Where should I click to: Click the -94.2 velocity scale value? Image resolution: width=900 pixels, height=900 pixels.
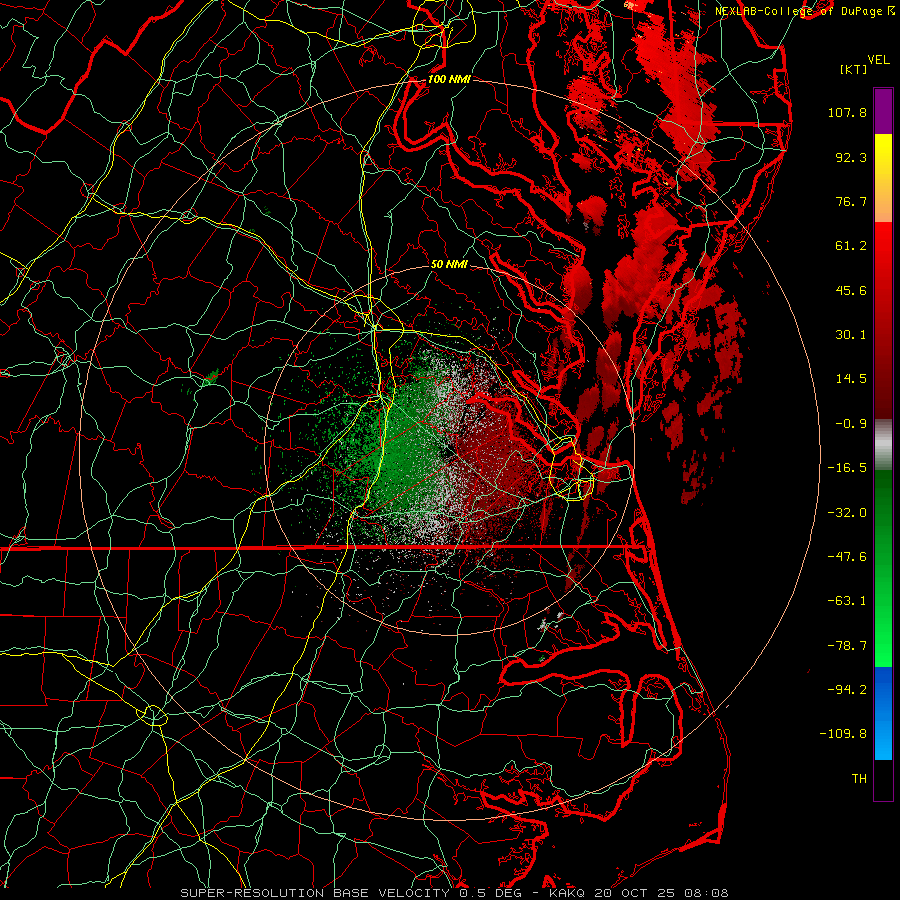tap(847, 690)
